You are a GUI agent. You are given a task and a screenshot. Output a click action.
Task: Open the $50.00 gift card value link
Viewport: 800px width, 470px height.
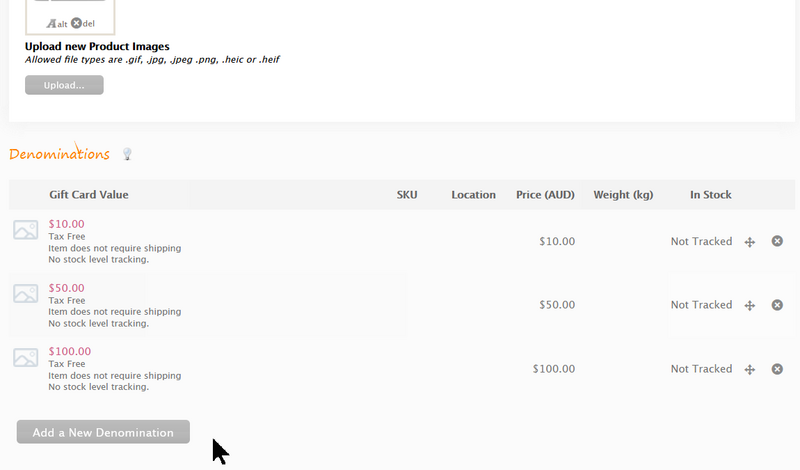(66, 288)
